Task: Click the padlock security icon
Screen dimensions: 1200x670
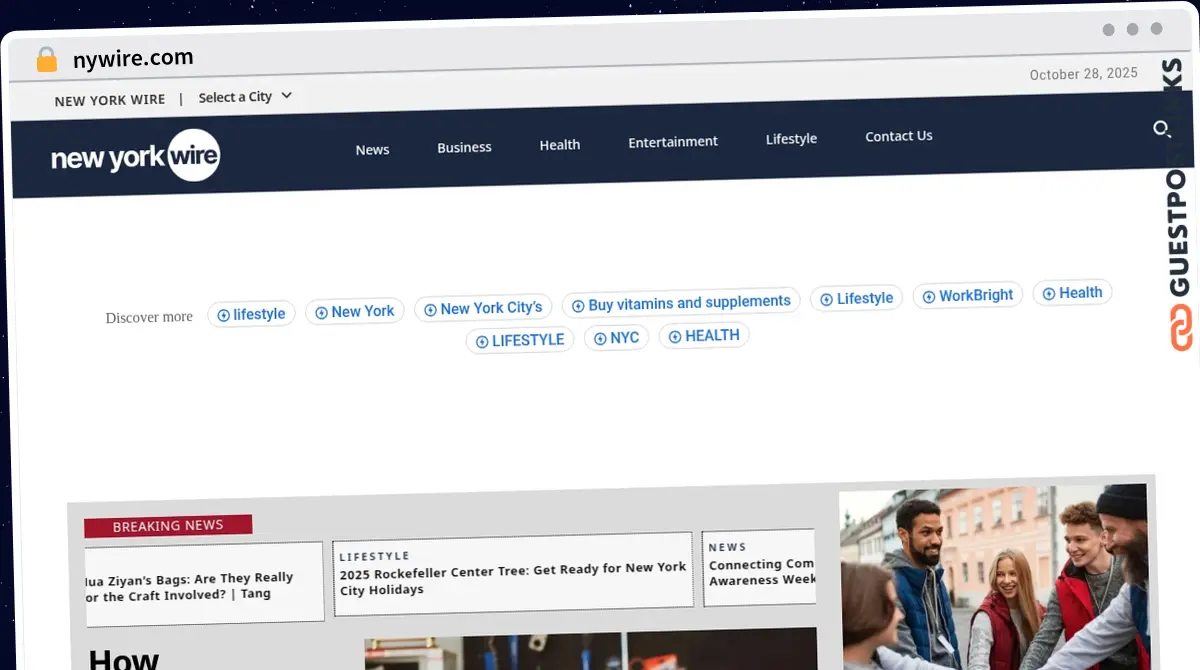Action: tap(46, 60)
